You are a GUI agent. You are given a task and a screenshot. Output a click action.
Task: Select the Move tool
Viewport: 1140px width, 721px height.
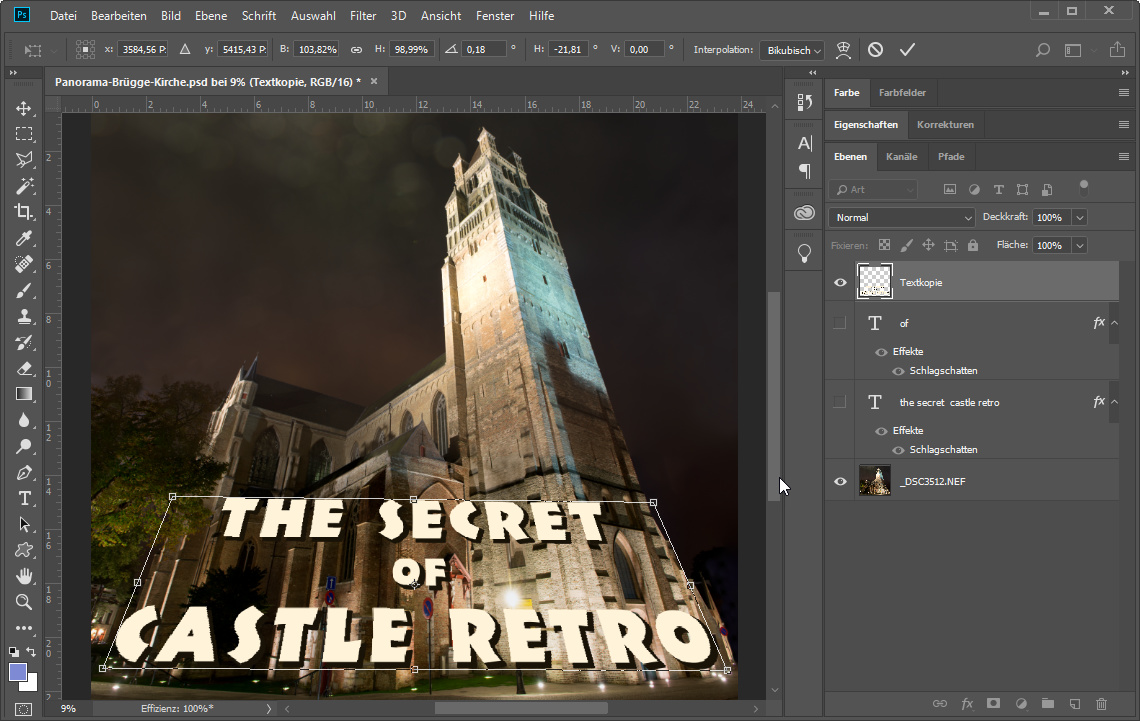point(24,108)
